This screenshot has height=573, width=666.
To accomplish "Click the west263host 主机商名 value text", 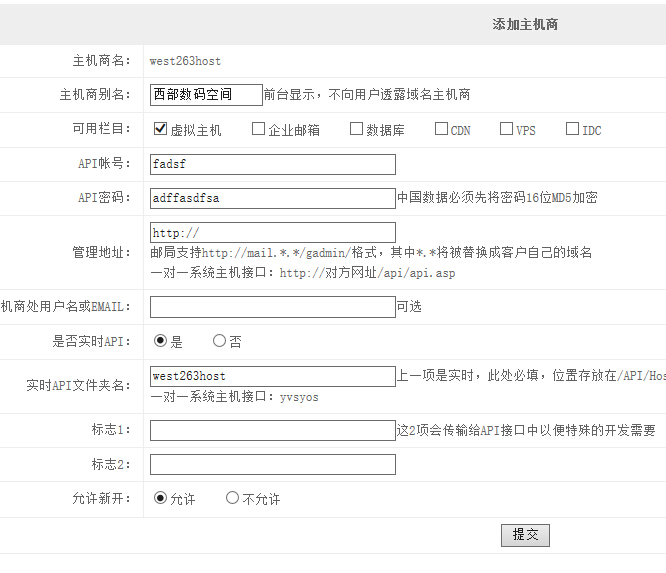I will (185, 61).
